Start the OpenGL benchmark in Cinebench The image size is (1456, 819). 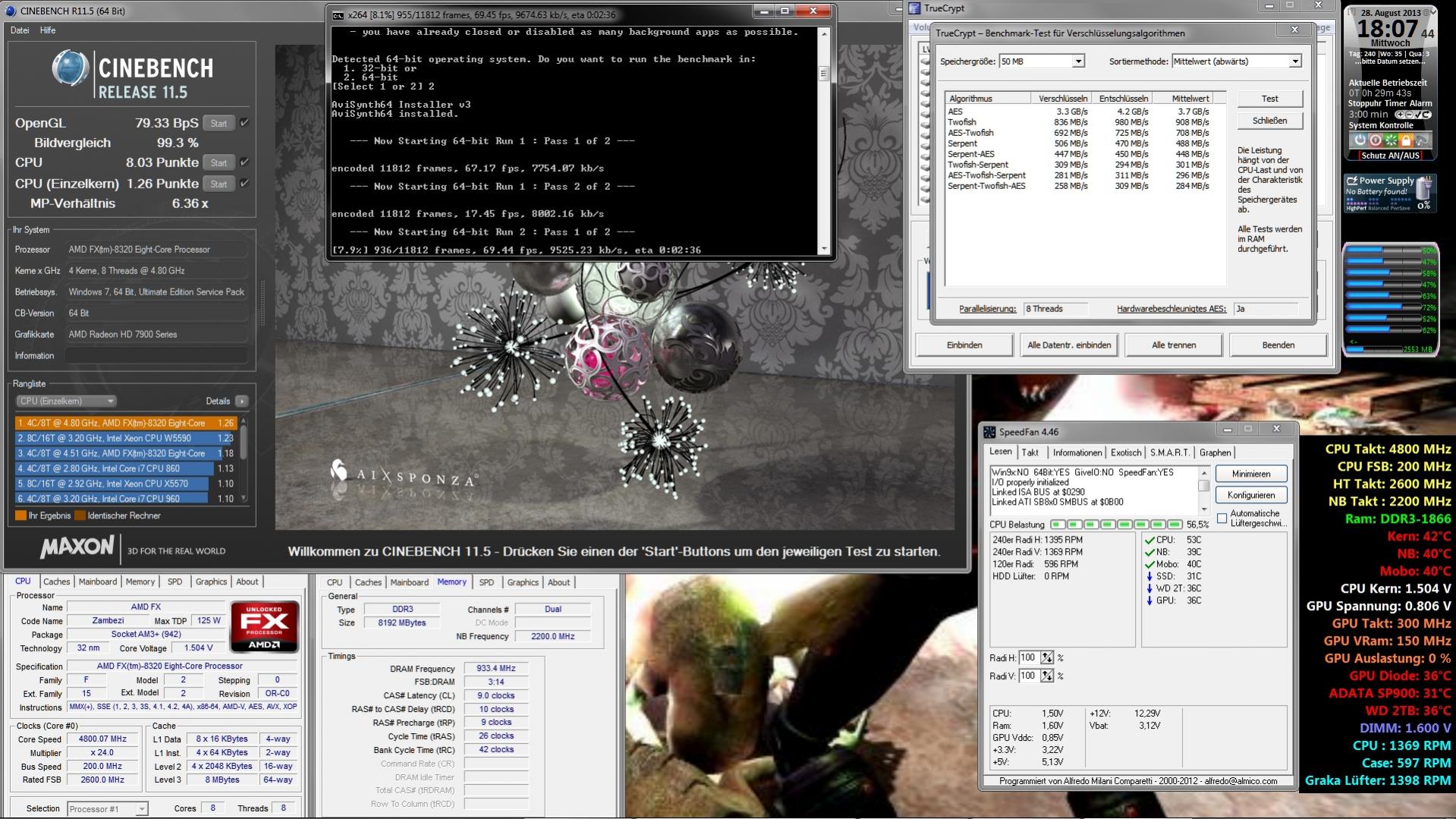219,123
